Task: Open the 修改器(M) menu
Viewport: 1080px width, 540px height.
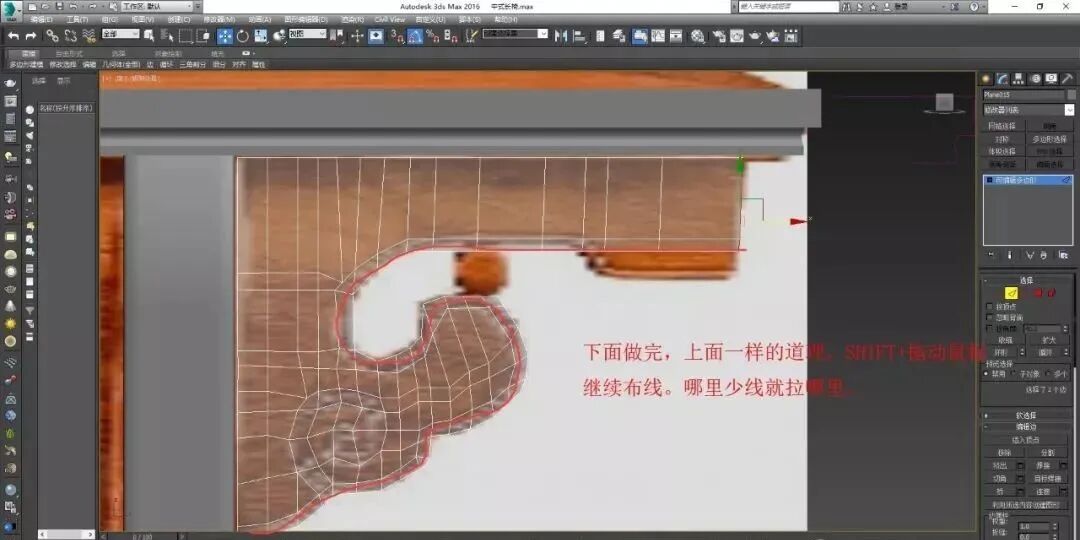Action: pyautogui.click(x=219, y=20)
